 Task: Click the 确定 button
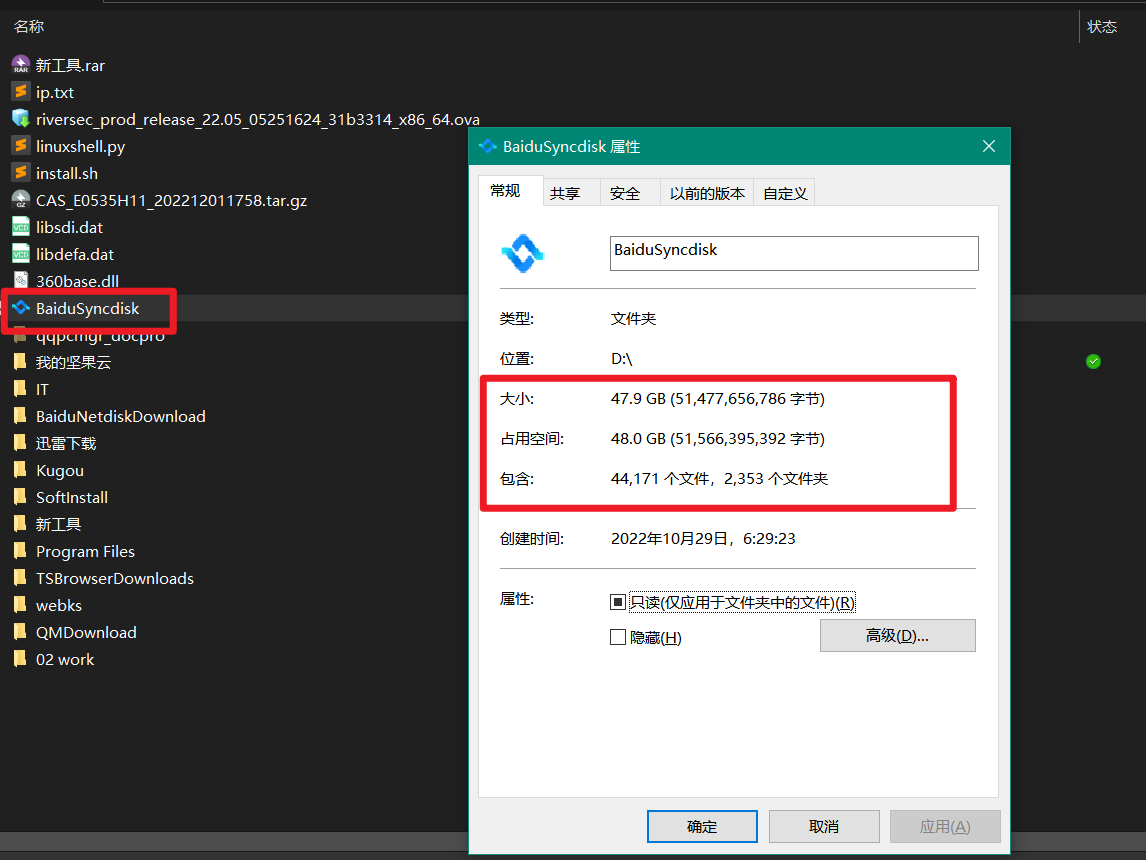pos(702,826)
